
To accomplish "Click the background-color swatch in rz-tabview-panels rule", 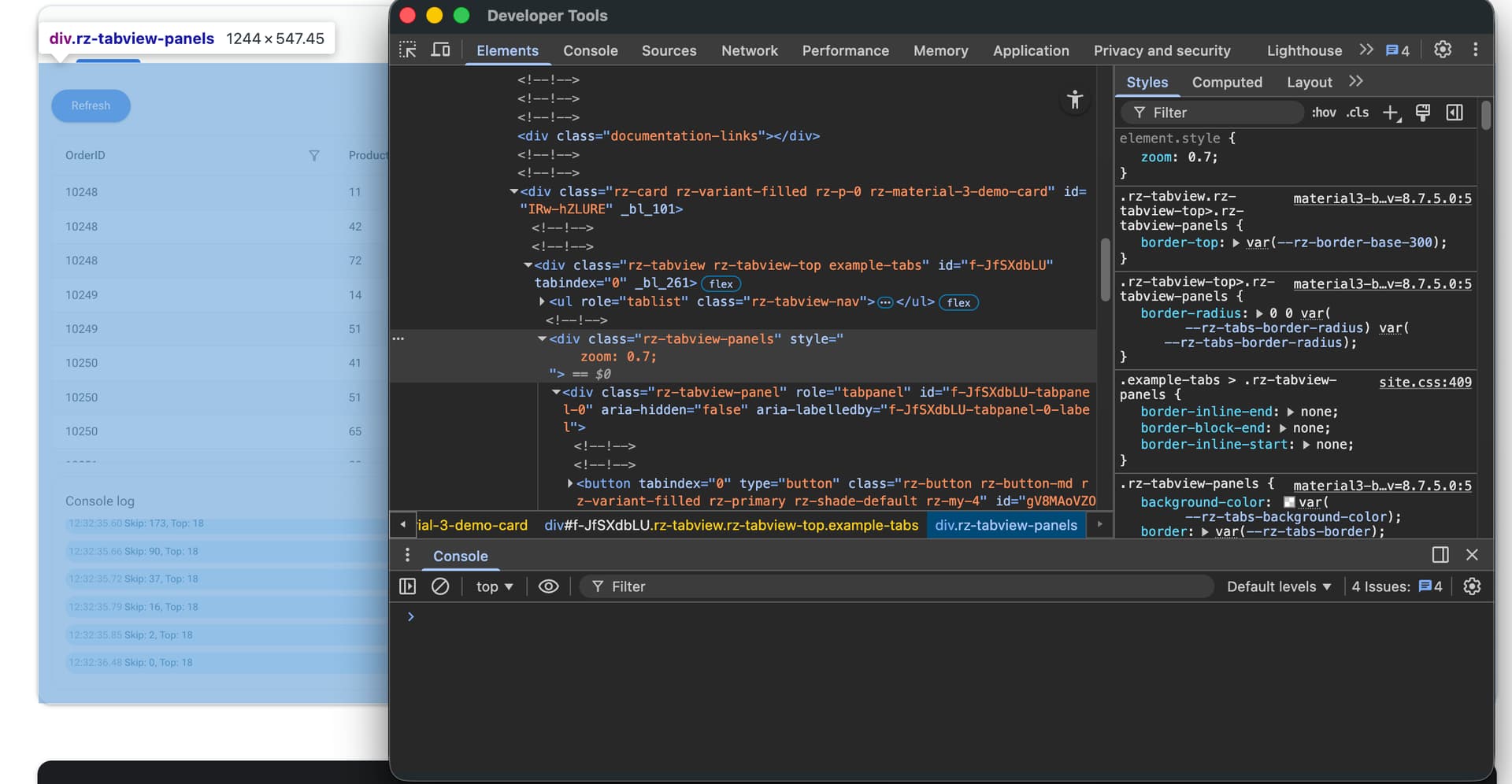I will point(1289,502).
